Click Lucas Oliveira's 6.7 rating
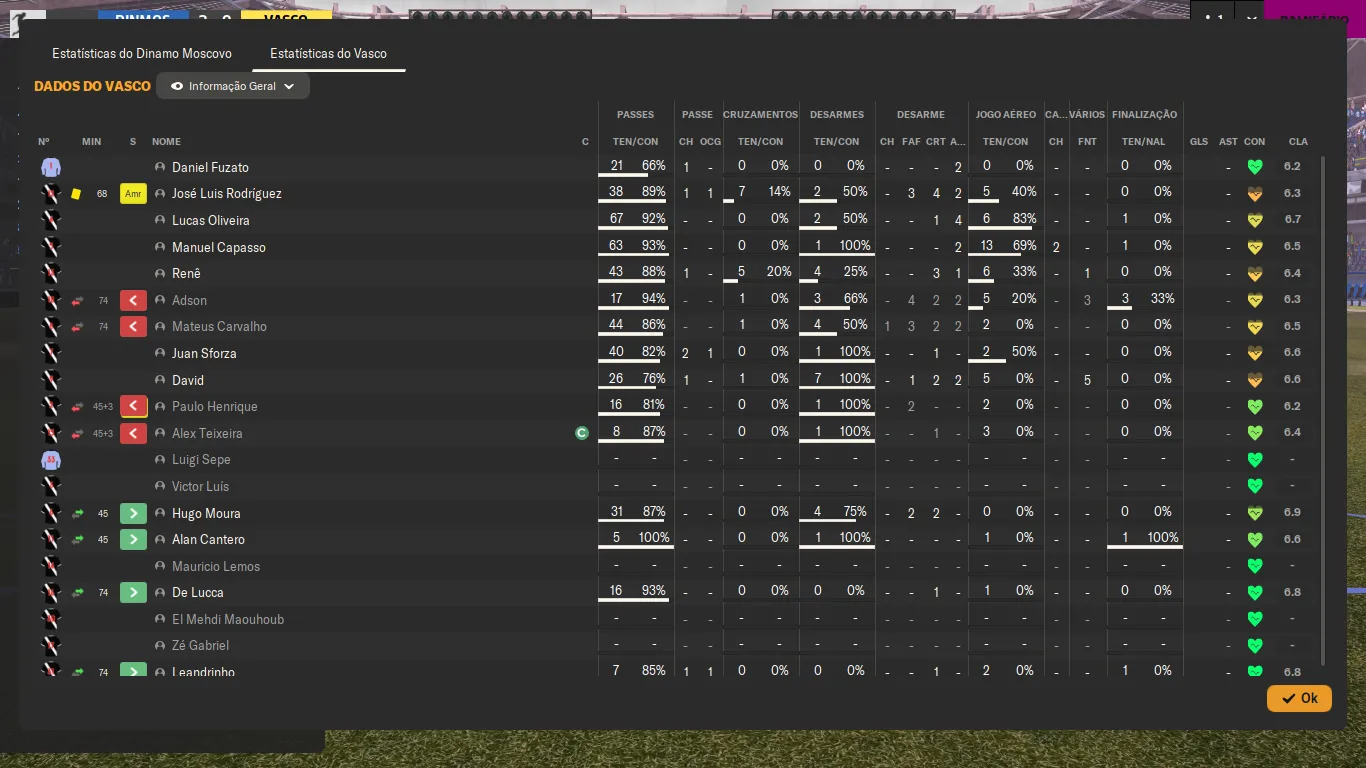Image resolution: width=1366 pixels, height=768 pixels. pos(1293,220)
